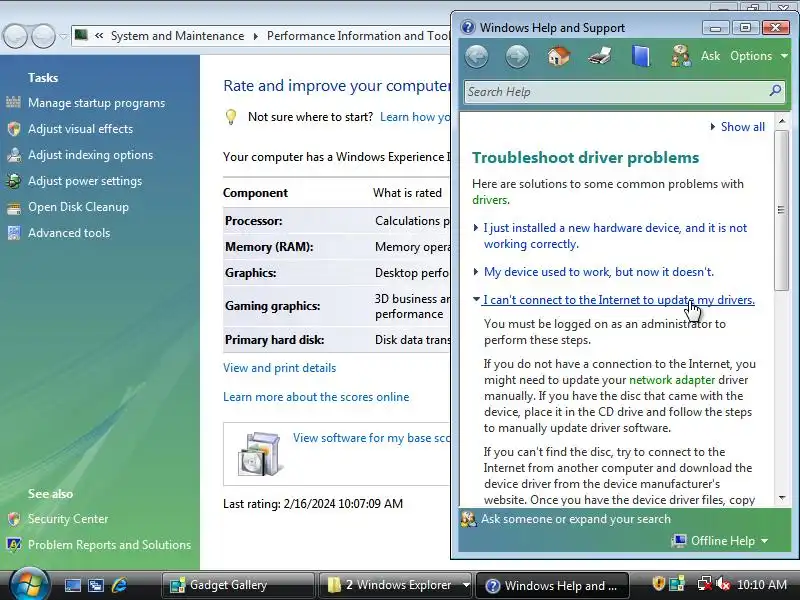Open the Options dropdown in Help

point(759,56)
